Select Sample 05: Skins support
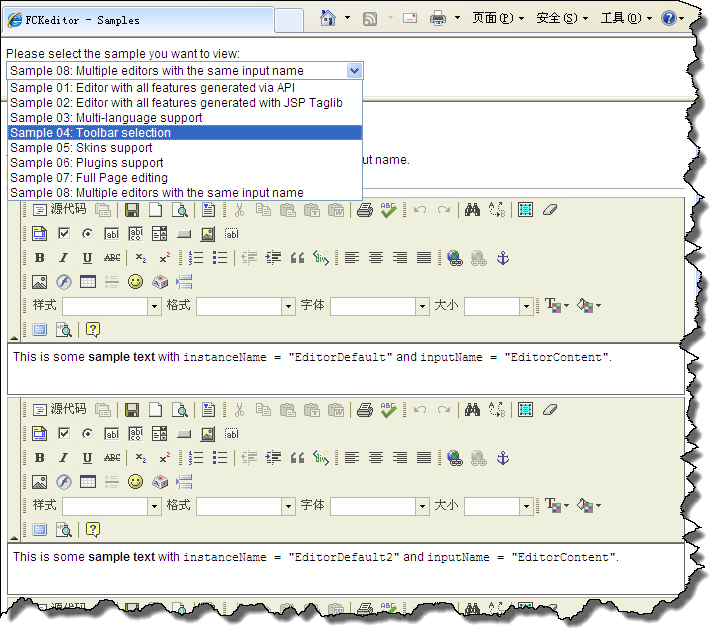 (x=185, y=148)
